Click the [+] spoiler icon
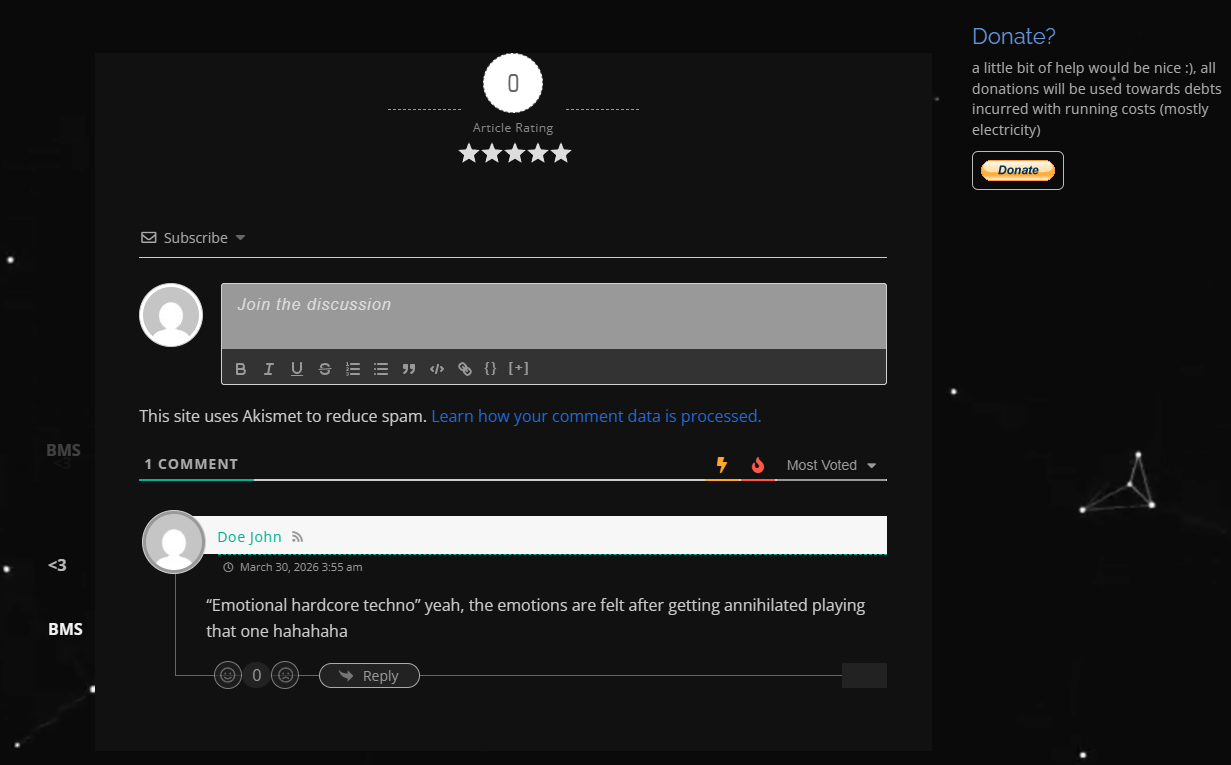The image size is (1231, 765). [518, 368]
